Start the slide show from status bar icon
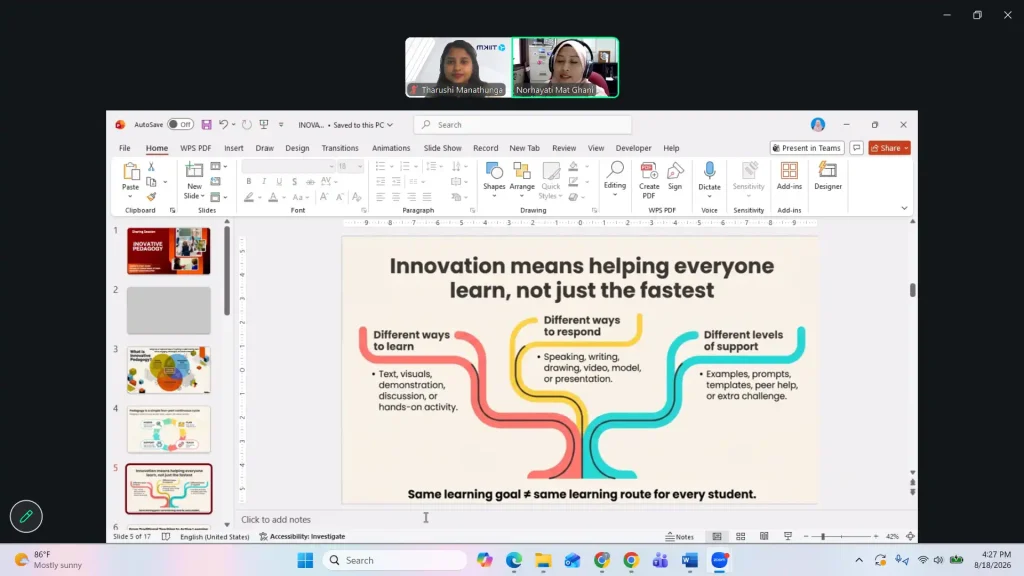This screenshot has height=576, width=1024. [x=788, y=536]
